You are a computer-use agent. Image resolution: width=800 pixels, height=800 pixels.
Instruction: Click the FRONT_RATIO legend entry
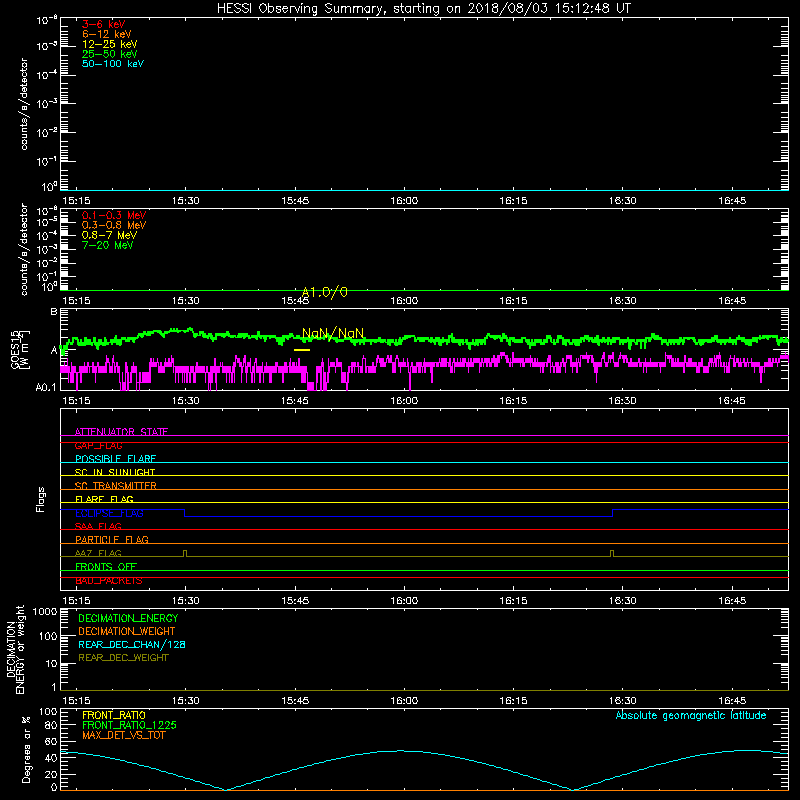pos(114,715)
